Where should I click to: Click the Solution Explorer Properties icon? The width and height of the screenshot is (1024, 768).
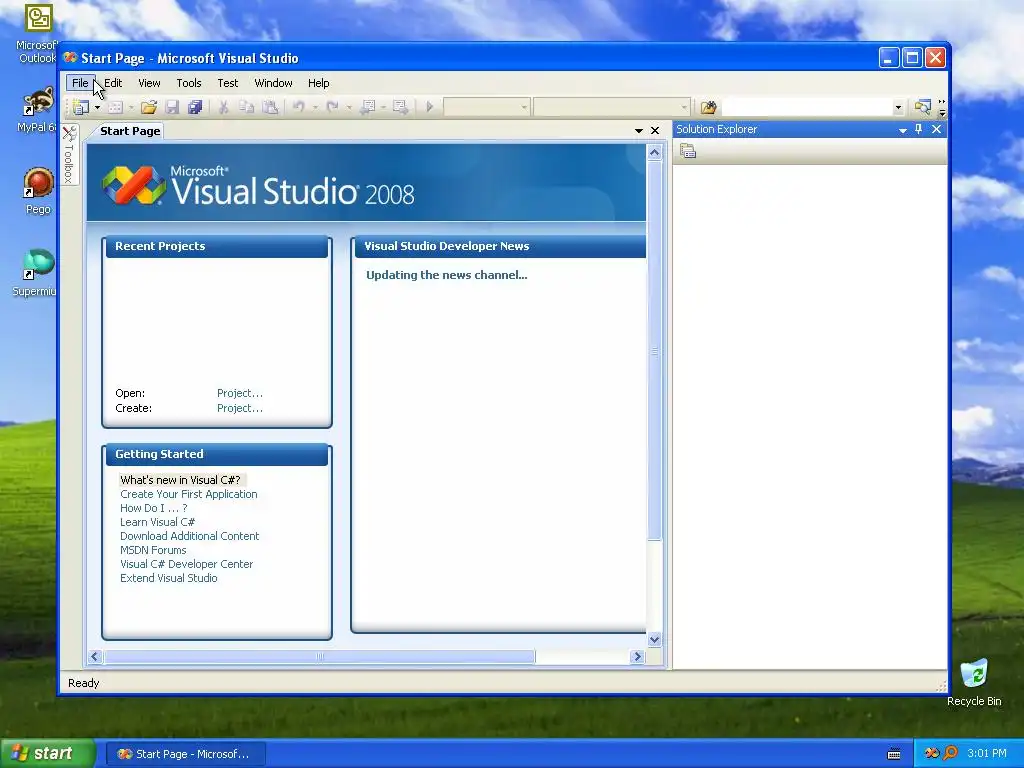pyautogui.click(x=688, y=152)
